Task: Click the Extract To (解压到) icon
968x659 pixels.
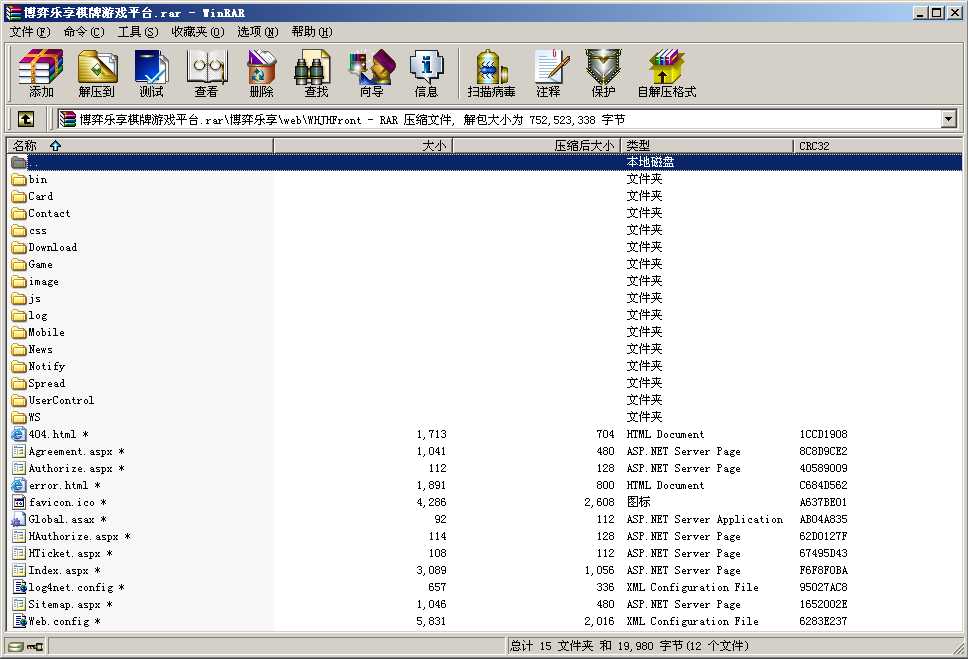Action: (x=97, y=73)
